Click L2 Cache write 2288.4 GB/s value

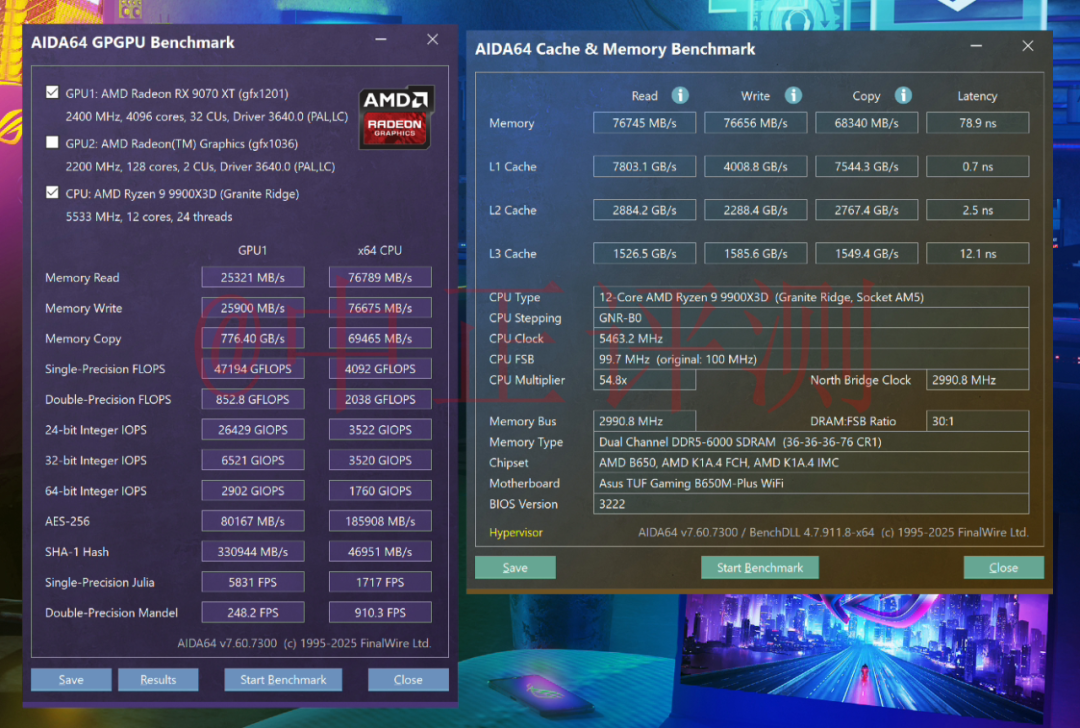[756, 210]
